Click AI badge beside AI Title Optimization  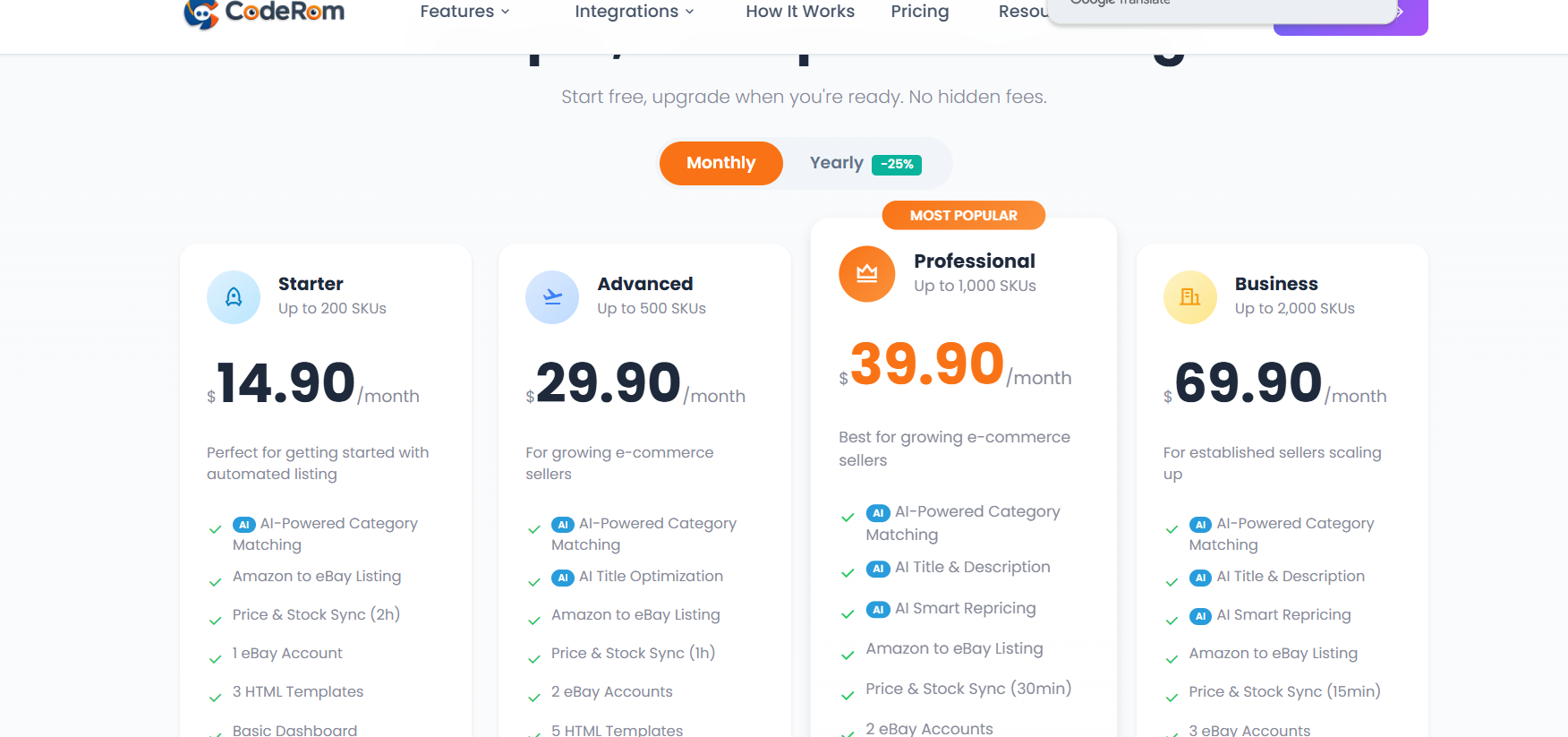coord(563,578)
